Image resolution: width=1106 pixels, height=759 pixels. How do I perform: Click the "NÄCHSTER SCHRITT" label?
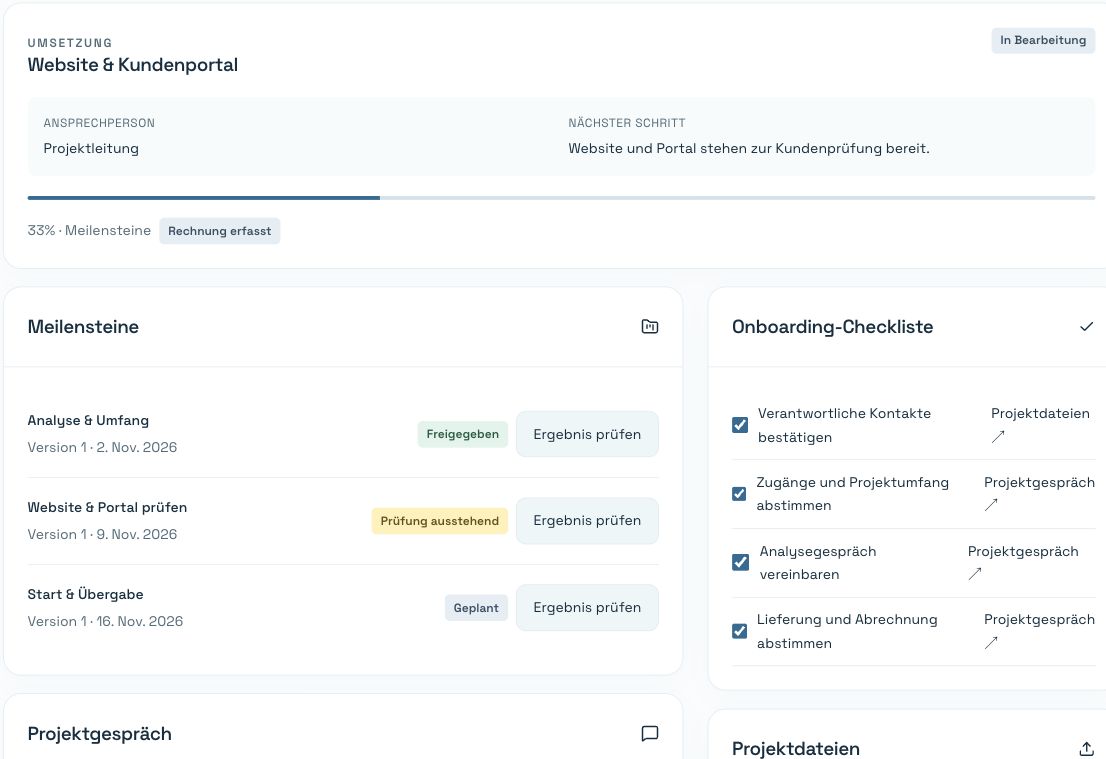coord(627,123)
